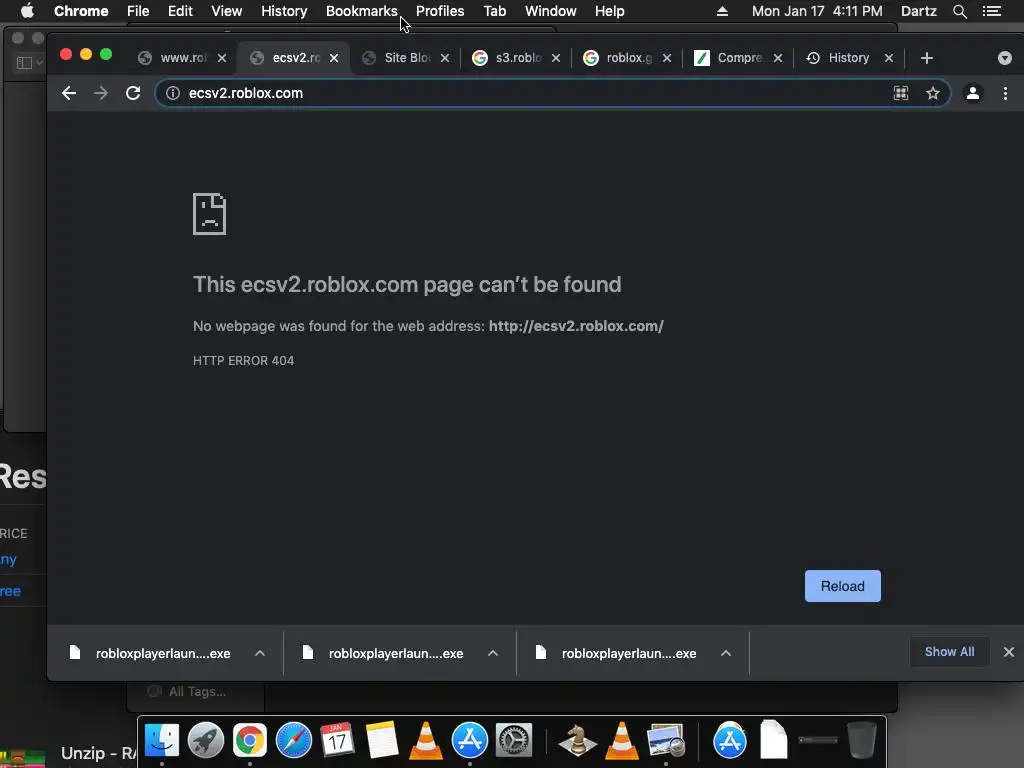Click the eject icon in menu bar
1024x768 pixels.
pos(722,11)
